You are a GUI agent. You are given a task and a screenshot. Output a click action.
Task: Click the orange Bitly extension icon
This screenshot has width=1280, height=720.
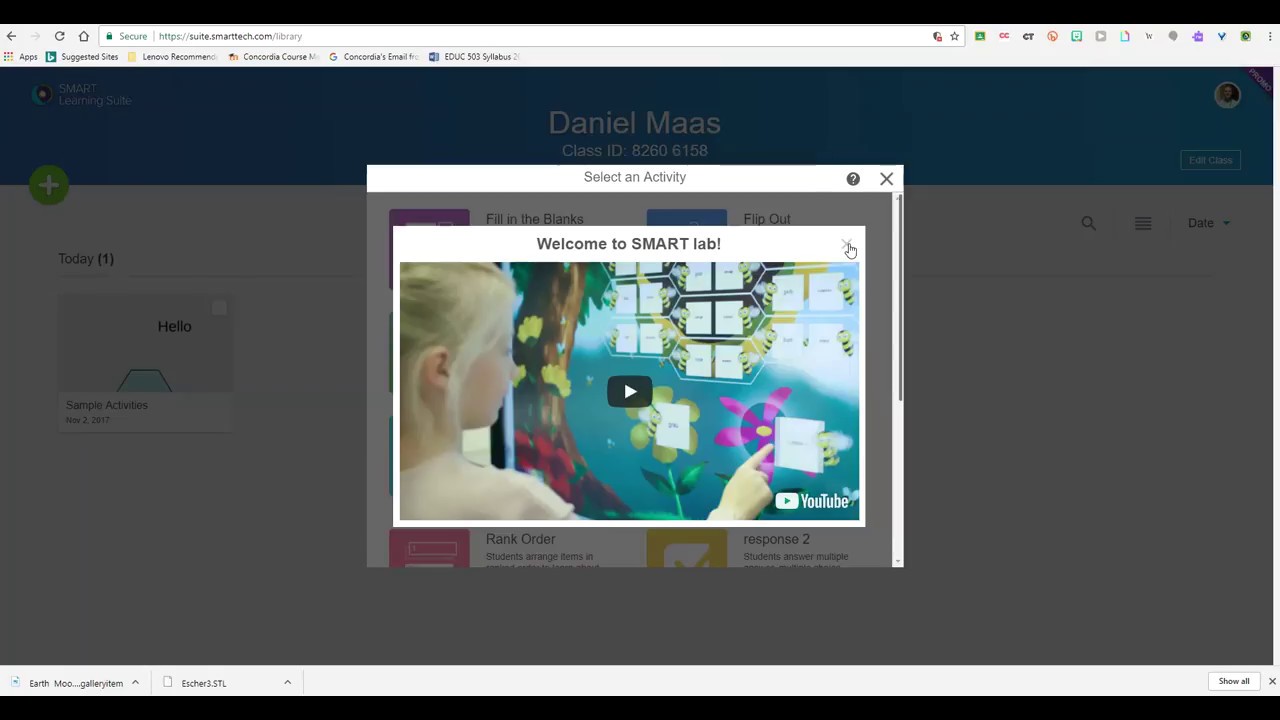(1052, 36)
